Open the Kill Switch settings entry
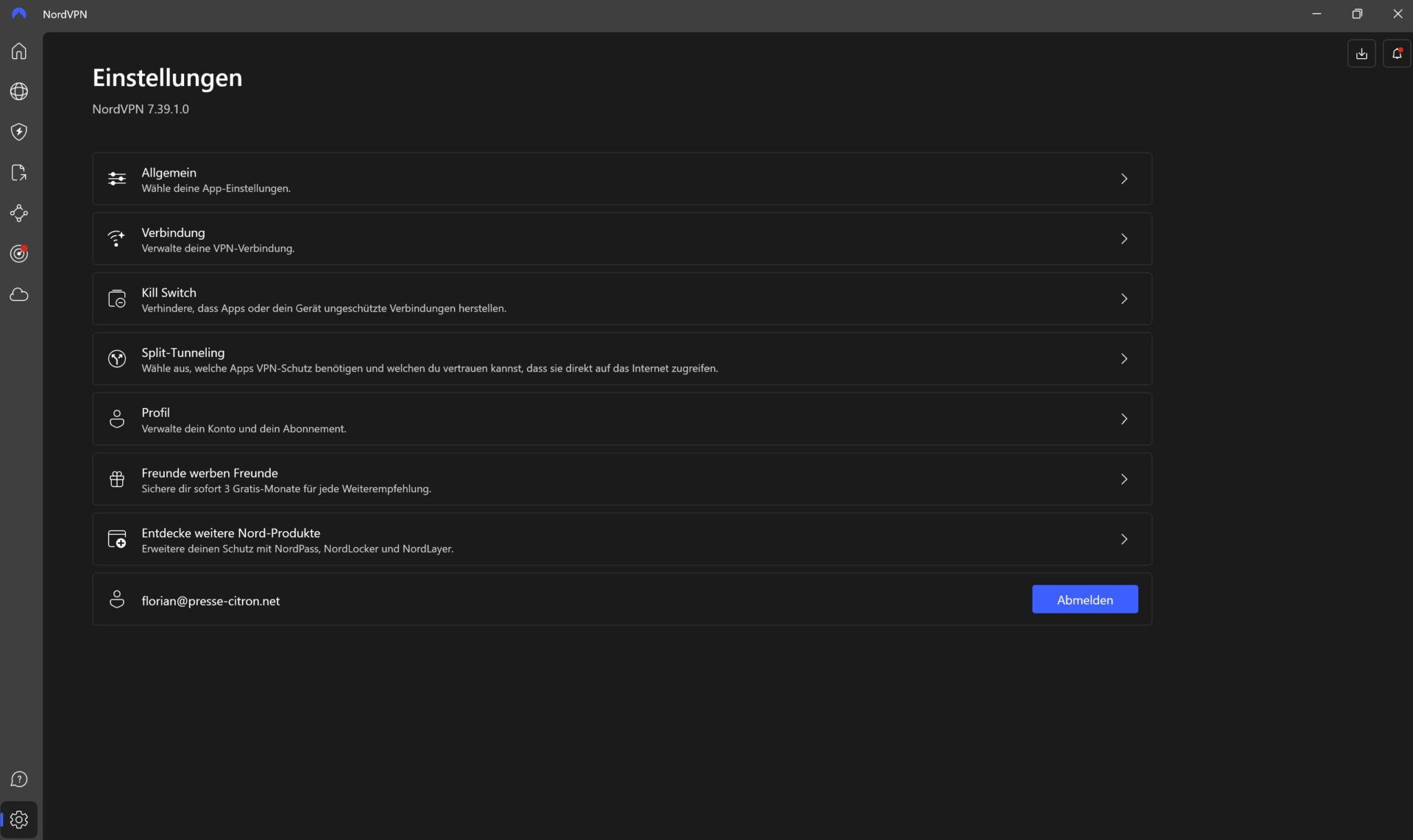1413x840 pixels. [622, 299]
